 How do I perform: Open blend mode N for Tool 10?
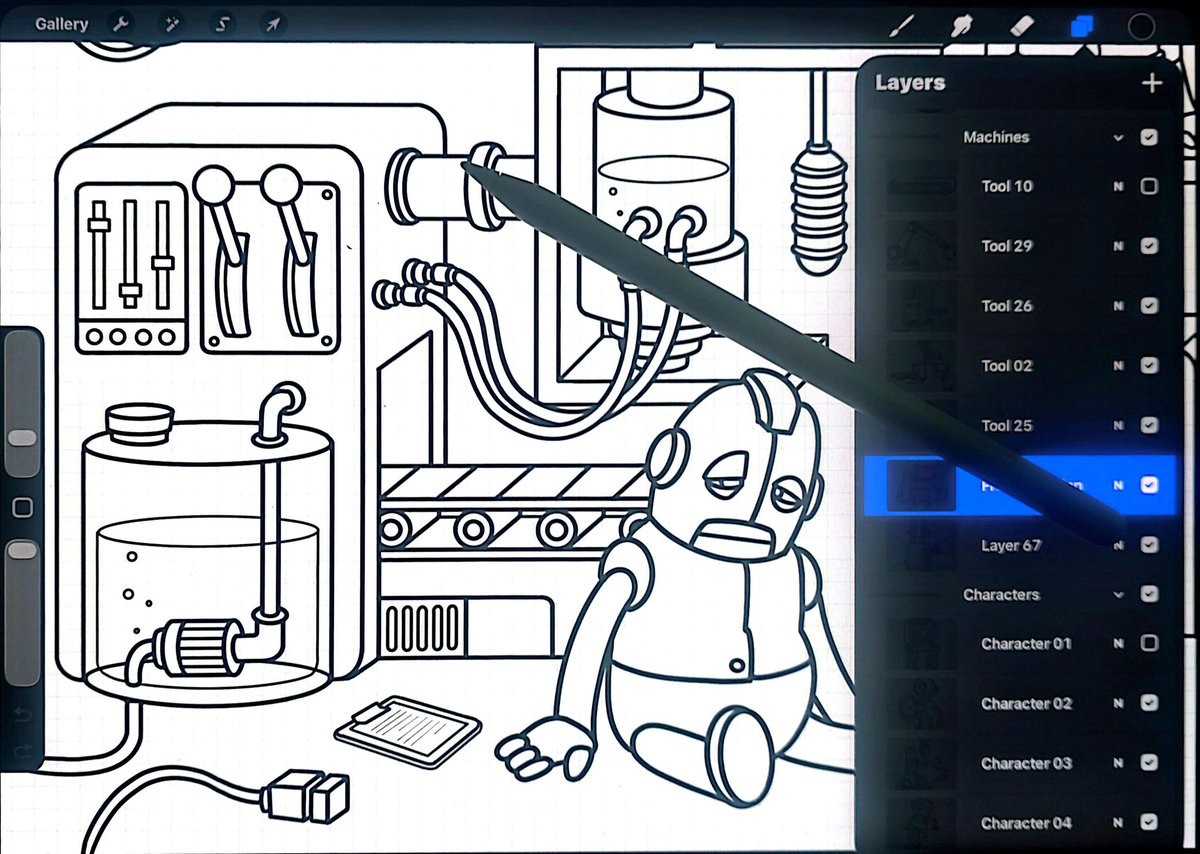tap(1118, 186)
